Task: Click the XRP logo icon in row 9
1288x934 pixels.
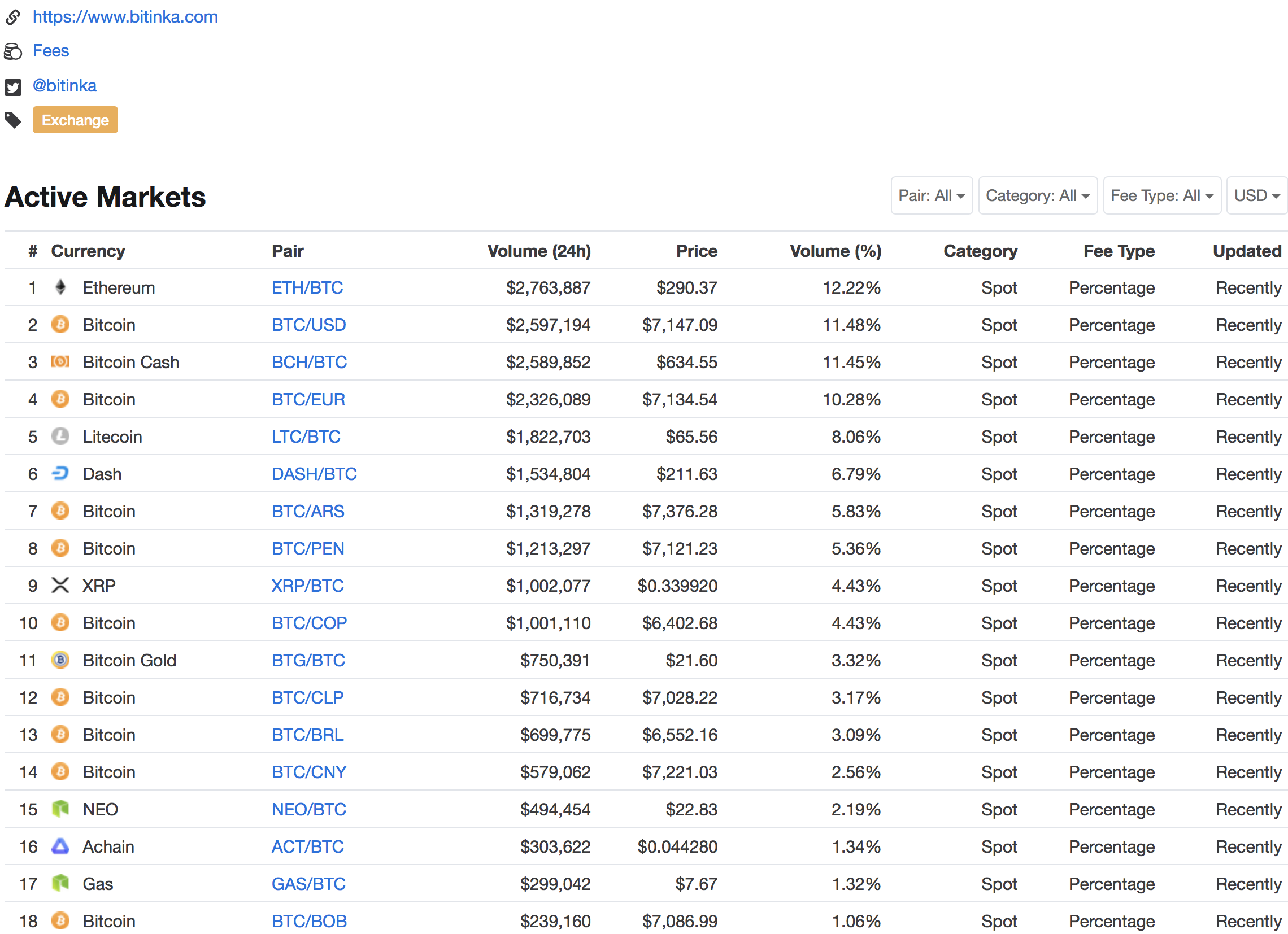Action: pos(60,586)
